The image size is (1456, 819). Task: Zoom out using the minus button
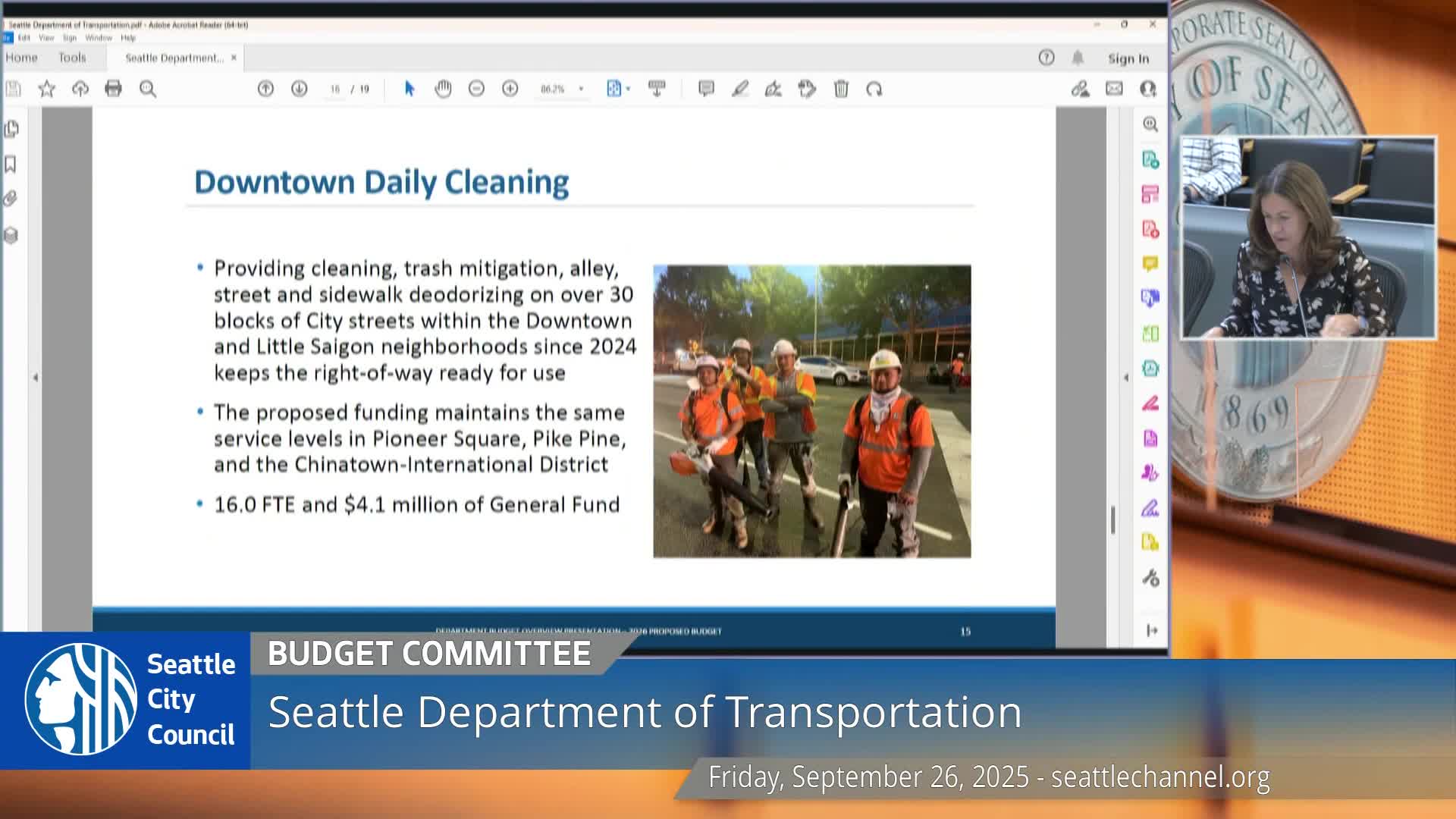click(x=476, y=89)
